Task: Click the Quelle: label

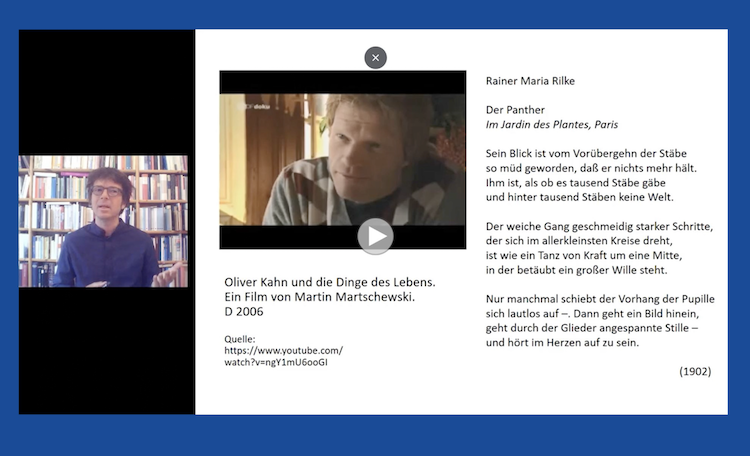Action: coord(240,339)
